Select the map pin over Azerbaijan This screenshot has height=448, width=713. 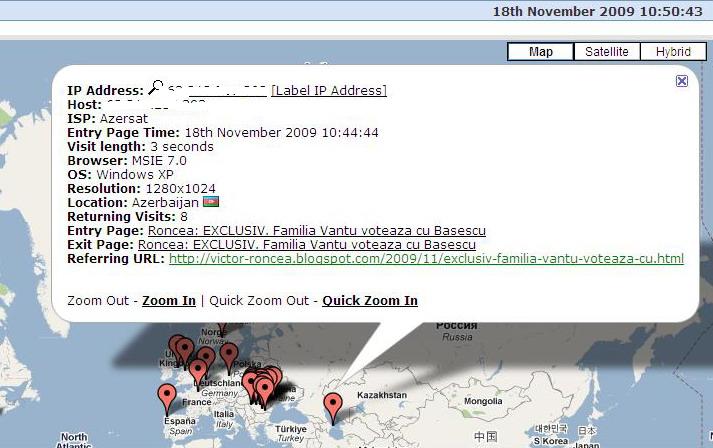coord(333,407)
